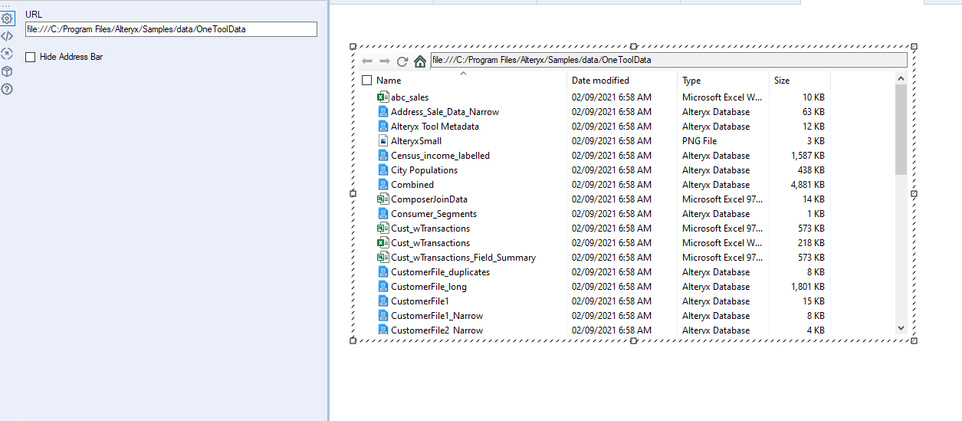The image size is (962, 421).
Task: Open the Help question mark icon
Action: (7, 90)
